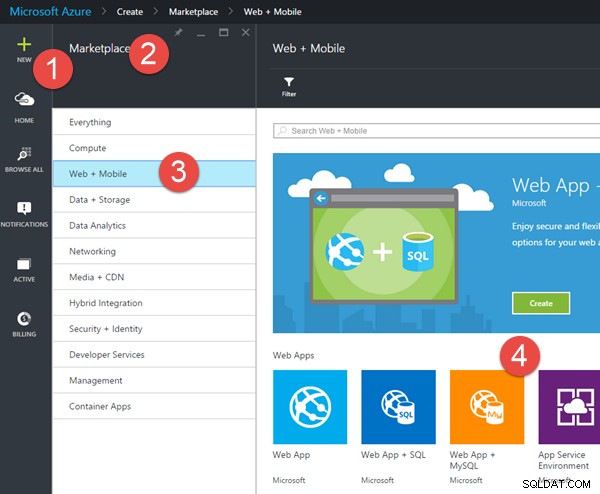Select the Security + Identity category
Image resolution: width=600 pixels, height=494 pixels.
(154, 329)
